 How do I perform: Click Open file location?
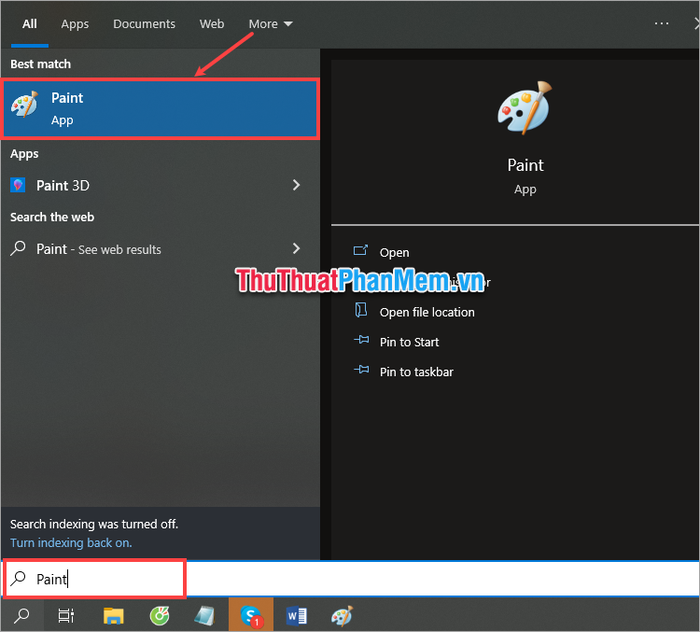coord(427,312)
